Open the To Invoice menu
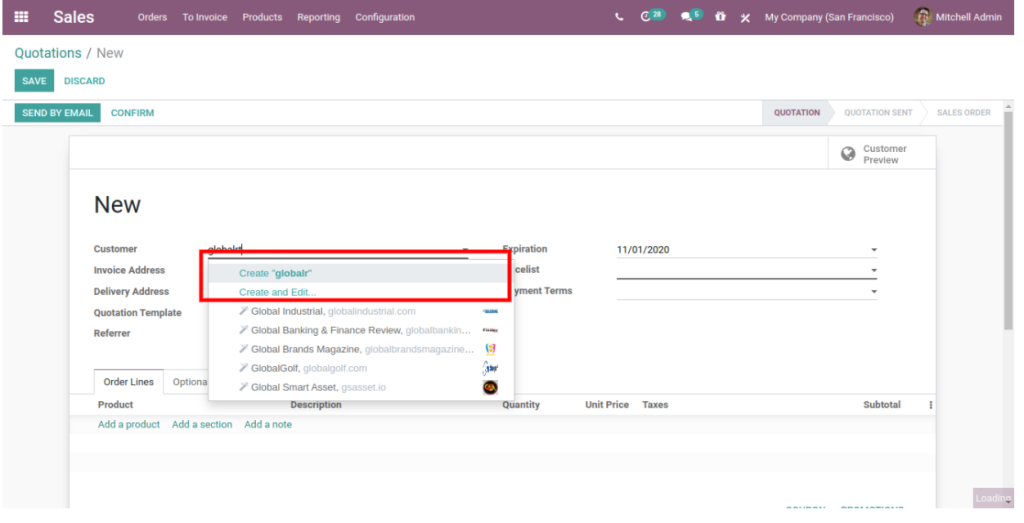This screenshot has width=1024, height=523. [204, 17]
